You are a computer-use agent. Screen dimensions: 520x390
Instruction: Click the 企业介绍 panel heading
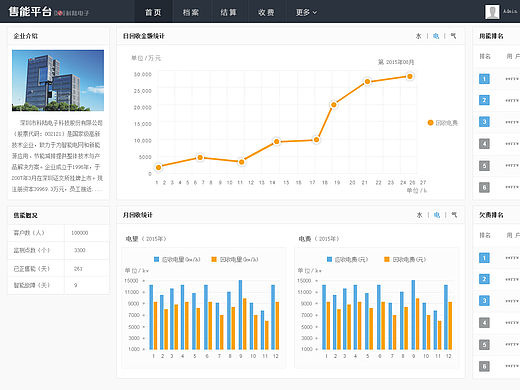[x=26, y=36]
